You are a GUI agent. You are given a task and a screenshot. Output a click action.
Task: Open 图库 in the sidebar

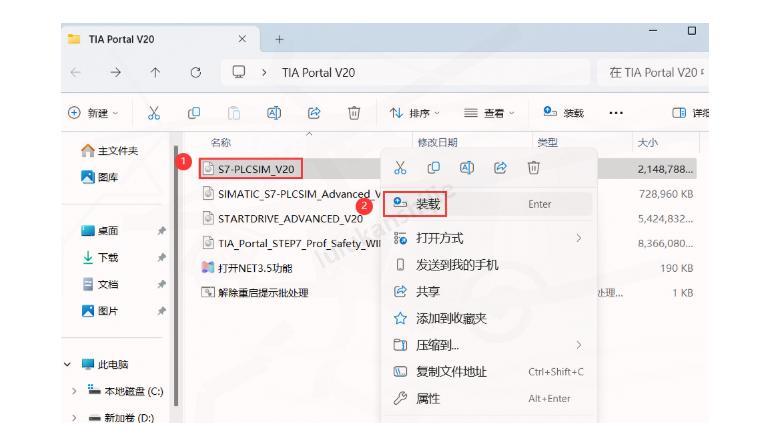tap(100, 177)
